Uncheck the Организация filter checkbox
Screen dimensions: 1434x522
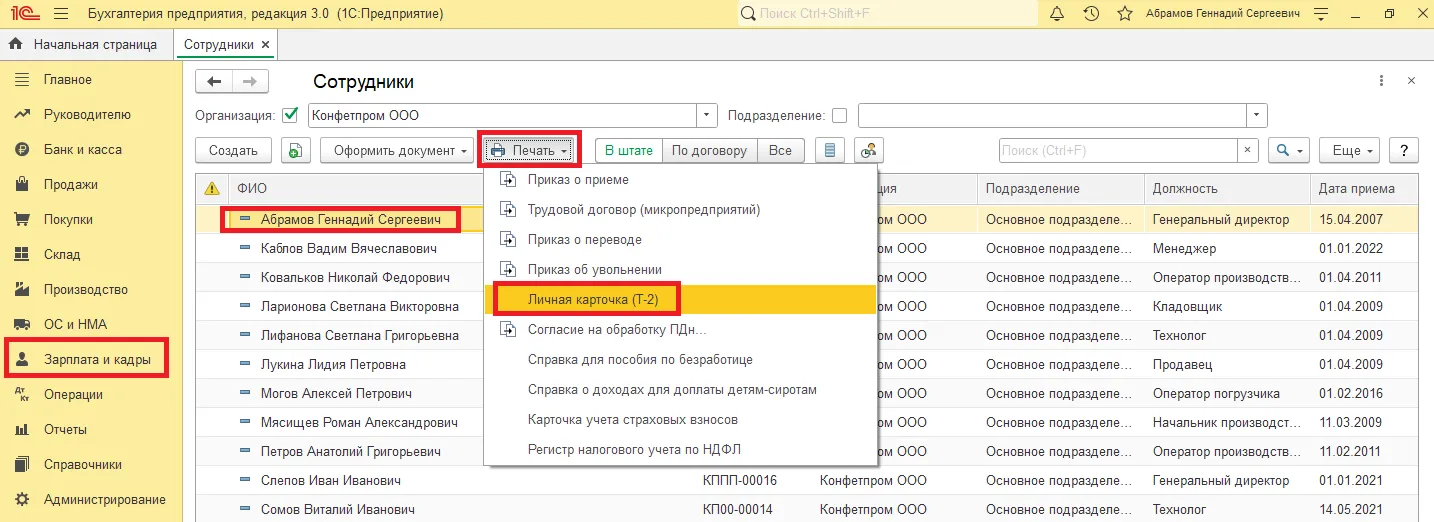tap(291, 115)
